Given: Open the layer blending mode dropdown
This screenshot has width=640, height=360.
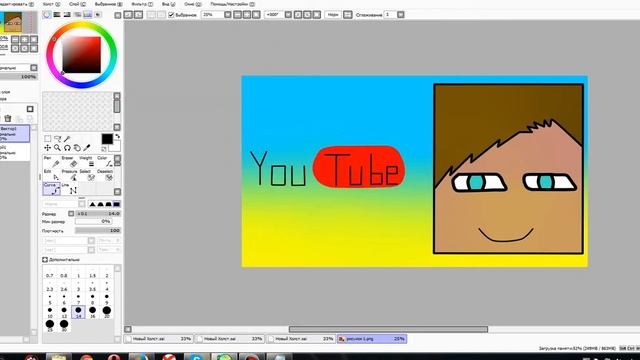Looking at the screenshot, I should click(34, 68).
